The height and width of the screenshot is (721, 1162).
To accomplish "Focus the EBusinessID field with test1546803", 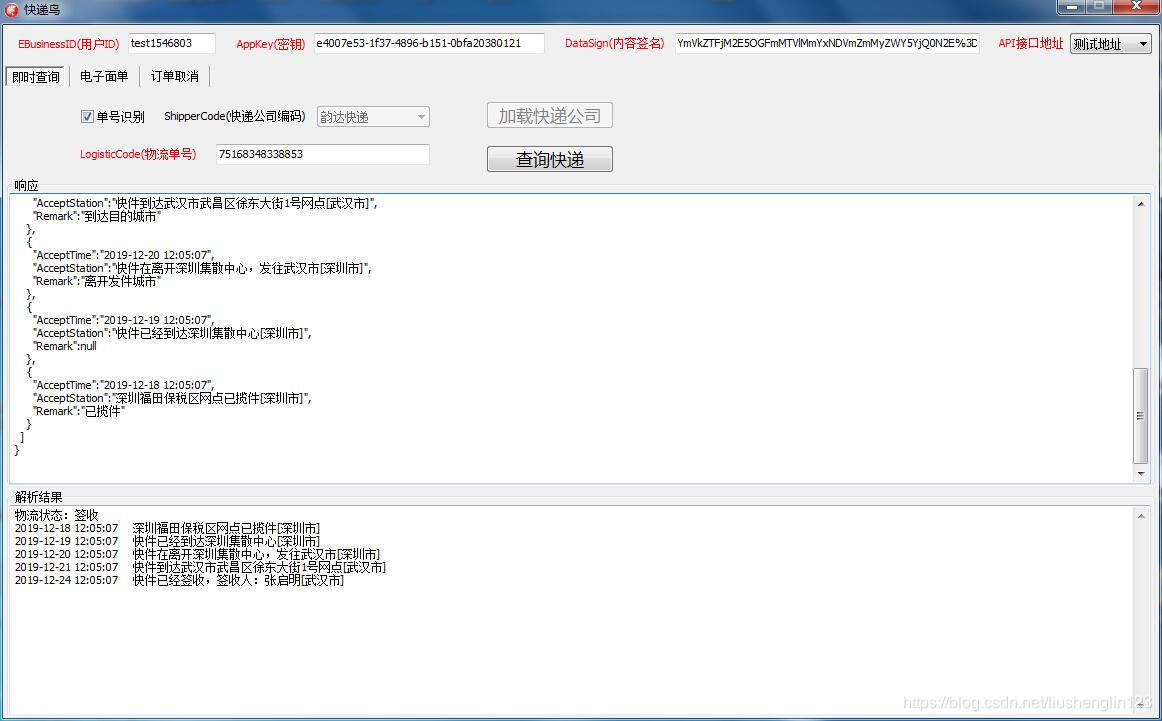I will pos(172,43).
